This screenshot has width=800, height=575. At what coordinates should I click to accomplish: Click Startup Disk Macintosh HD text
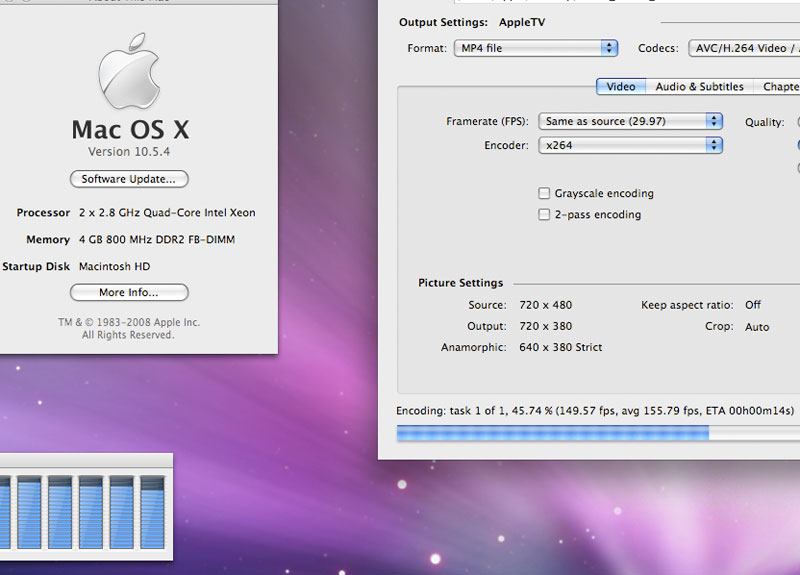coord(115,266)
